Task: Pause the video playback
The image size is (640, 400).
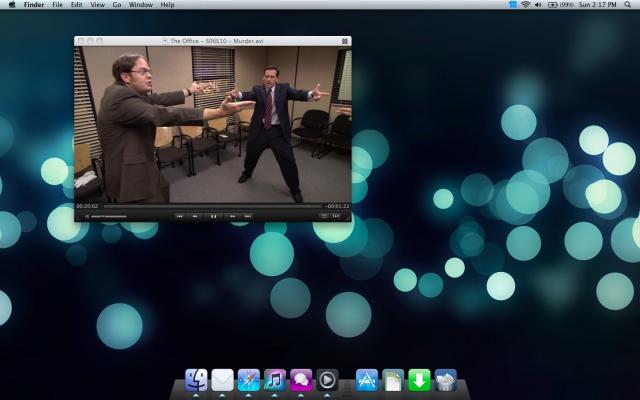Action: (213, 216)
